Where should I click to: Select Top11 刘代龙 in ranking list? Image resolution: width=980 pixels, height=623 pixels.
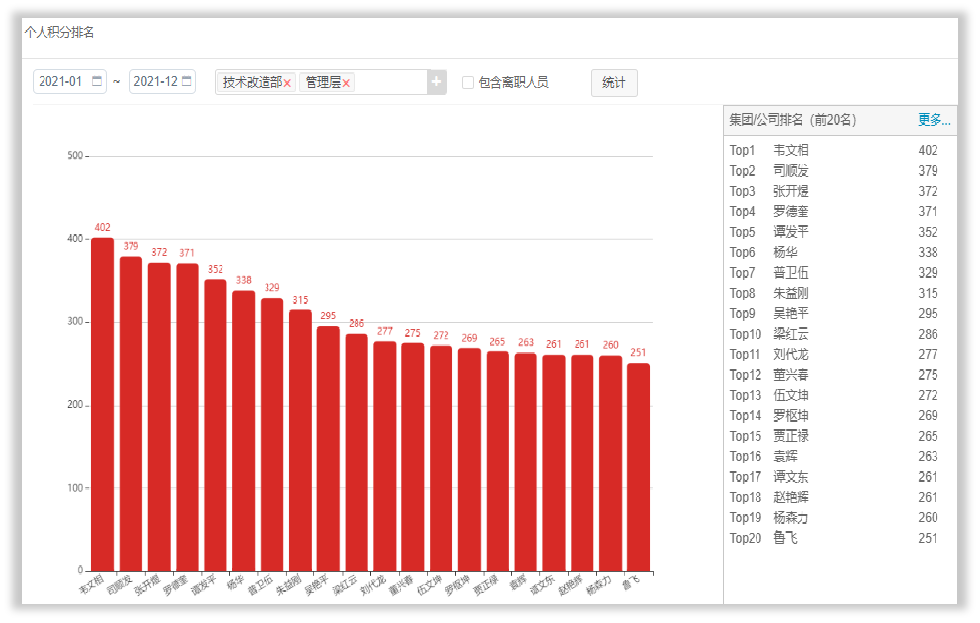pyautogui.click(x=834, y=354)
